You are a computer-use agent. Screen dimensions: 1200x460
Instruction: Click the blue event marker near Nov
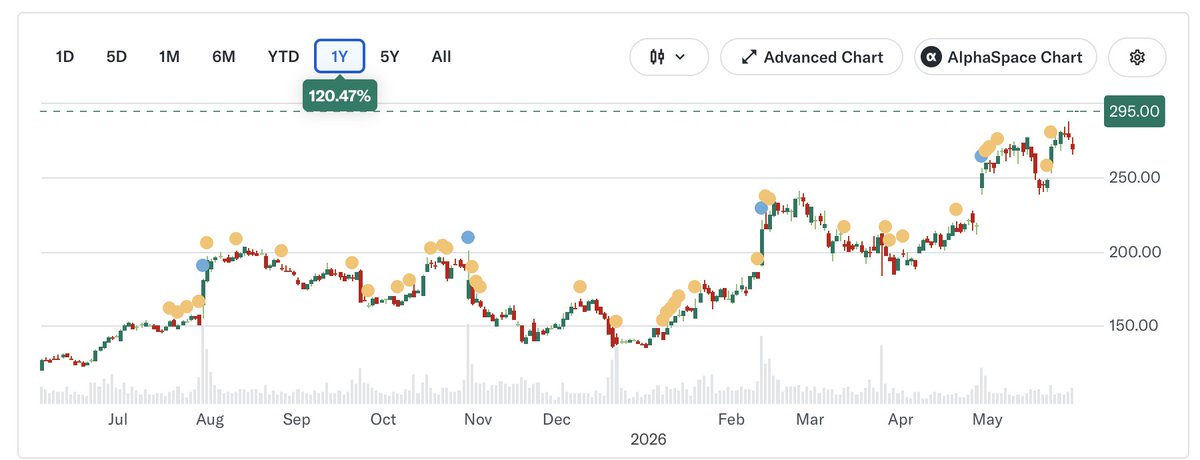click(x=468, y=237)
